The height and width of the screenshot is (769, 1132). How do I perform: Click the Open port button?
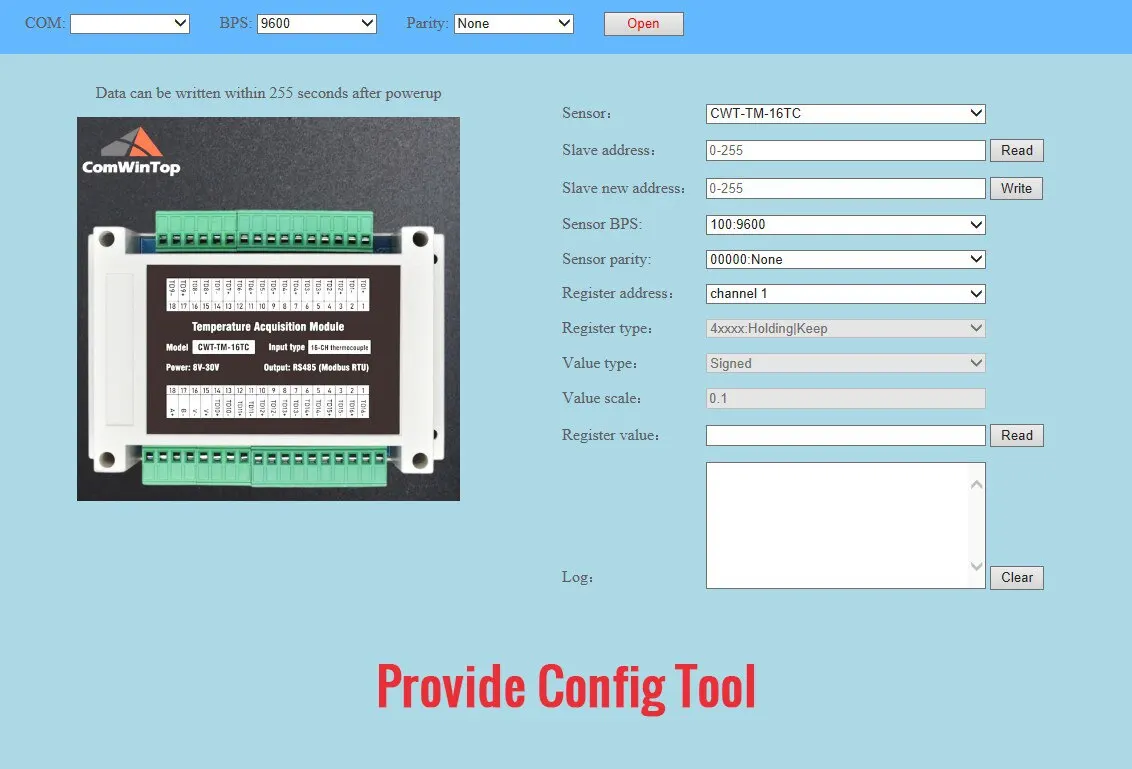[x=643, y=24]
